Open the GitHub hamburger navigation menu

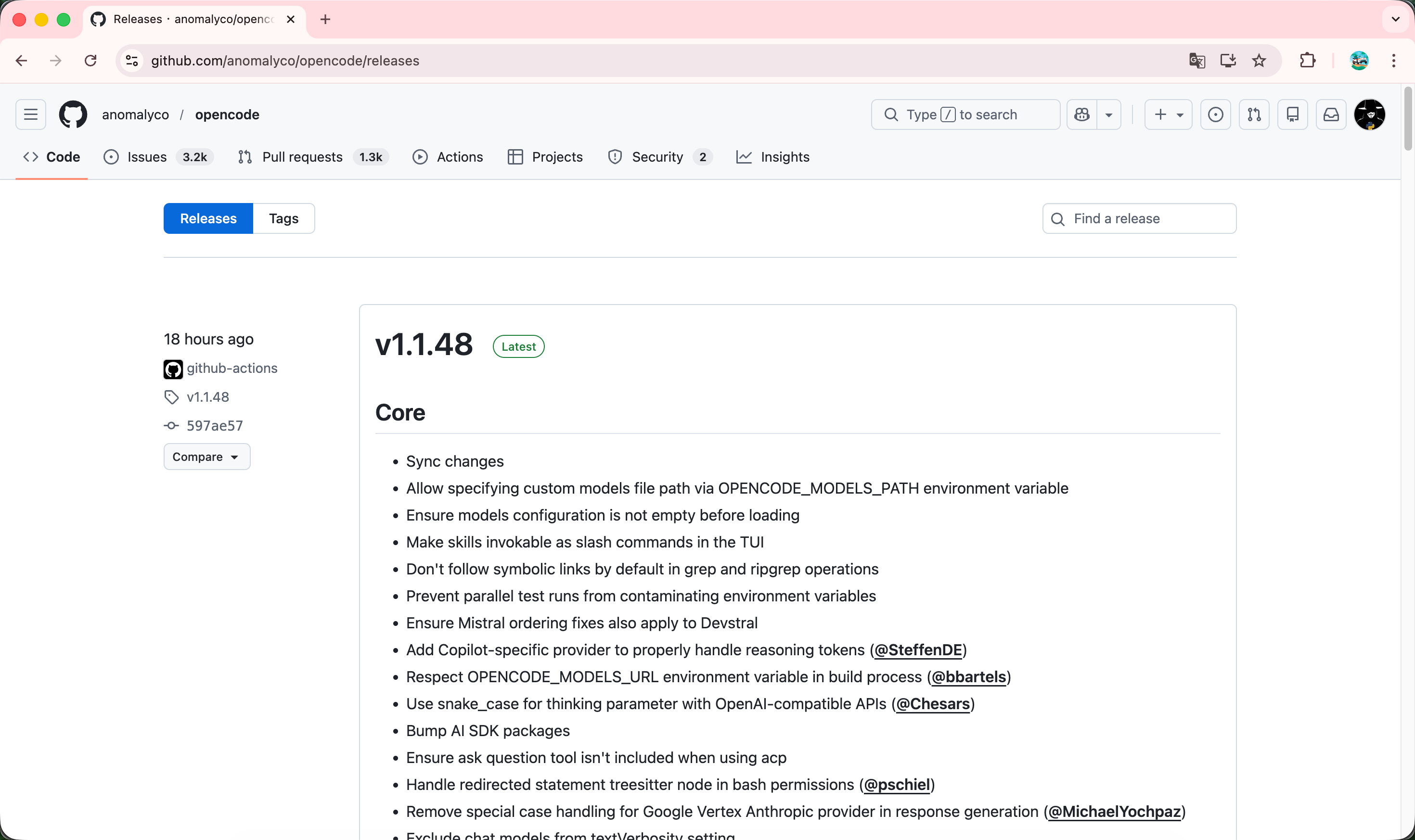pyautogui.click(x=31, y=115)
